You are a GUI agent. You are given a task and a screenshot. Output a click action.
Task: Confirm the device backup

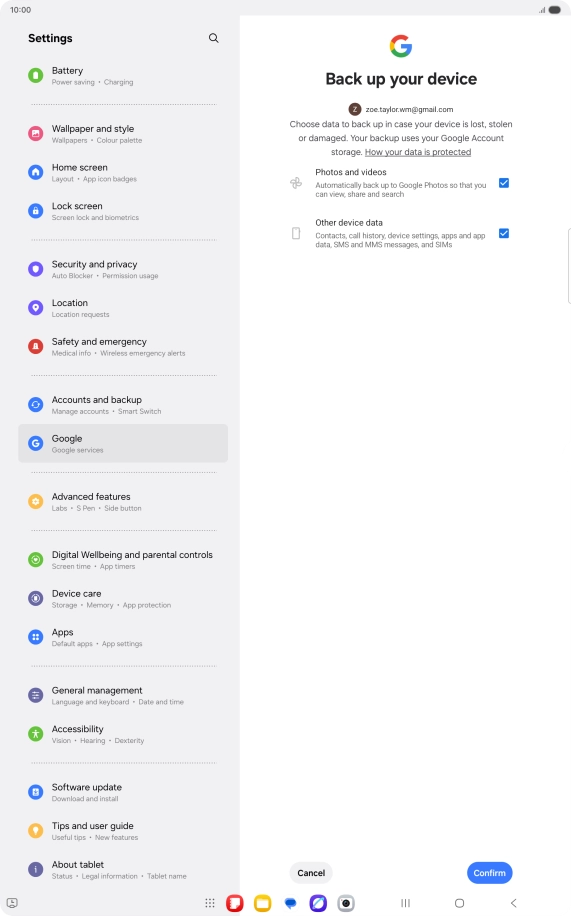489,873
